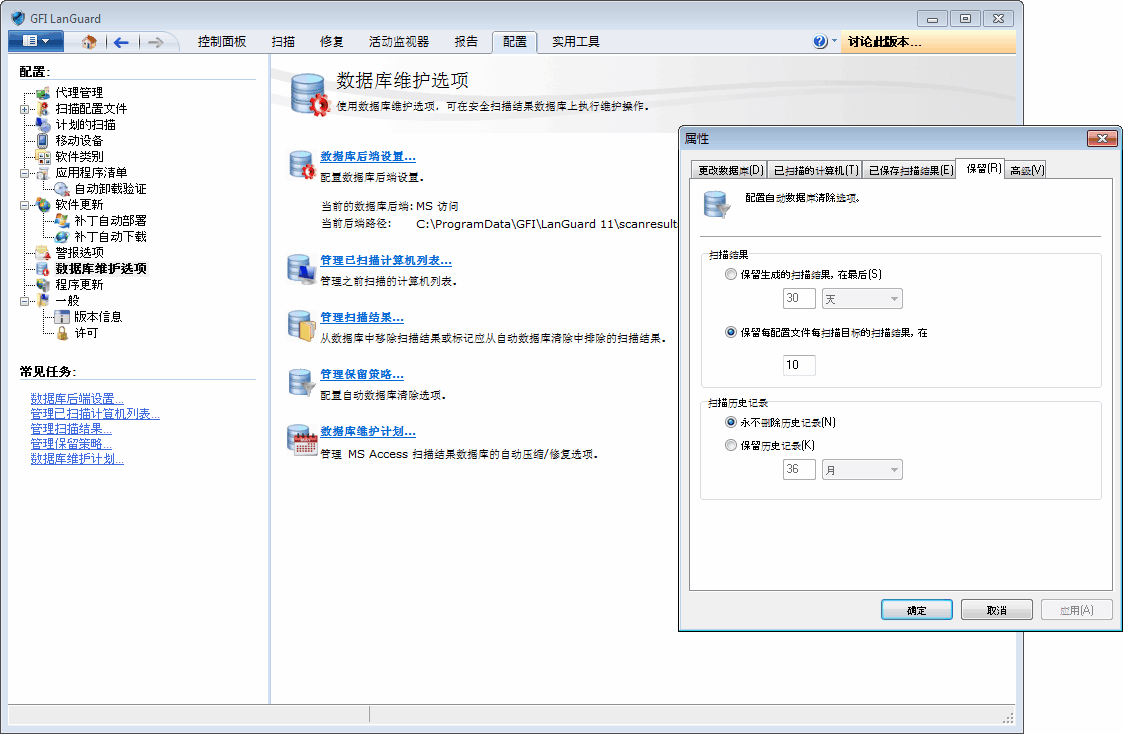
Task: Click 管理保留策略 under common tasks
Action: pos(71,444)
